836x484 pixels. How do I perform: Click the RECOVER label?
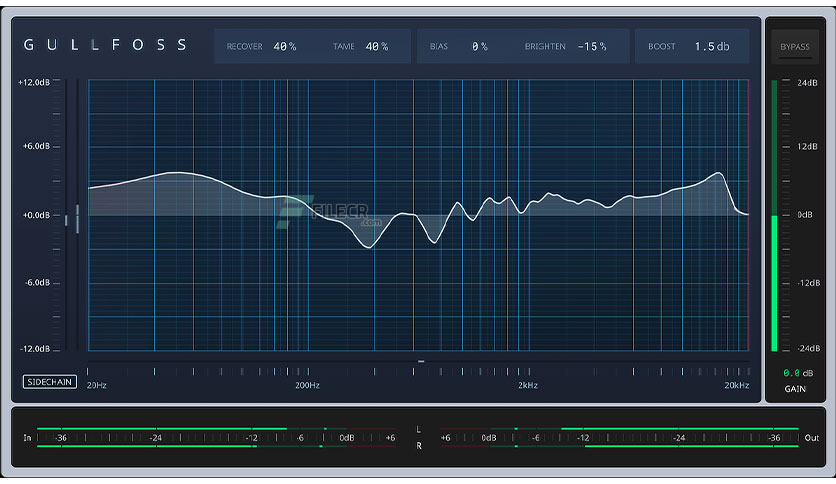pyautogui.click(x=244, y=47)
